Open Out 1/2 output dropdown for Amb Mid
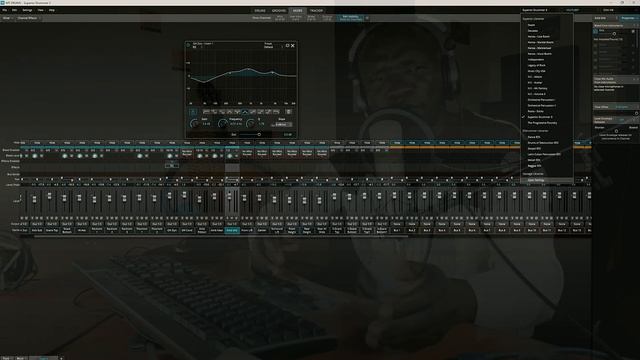Image resolution: width=640 pixels, height=360 pixels. click(232, 224)
